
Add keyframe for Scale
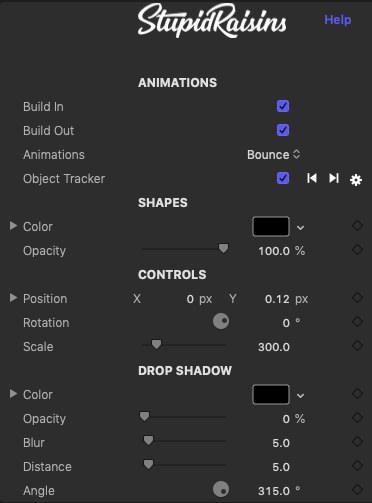(357, 346)
